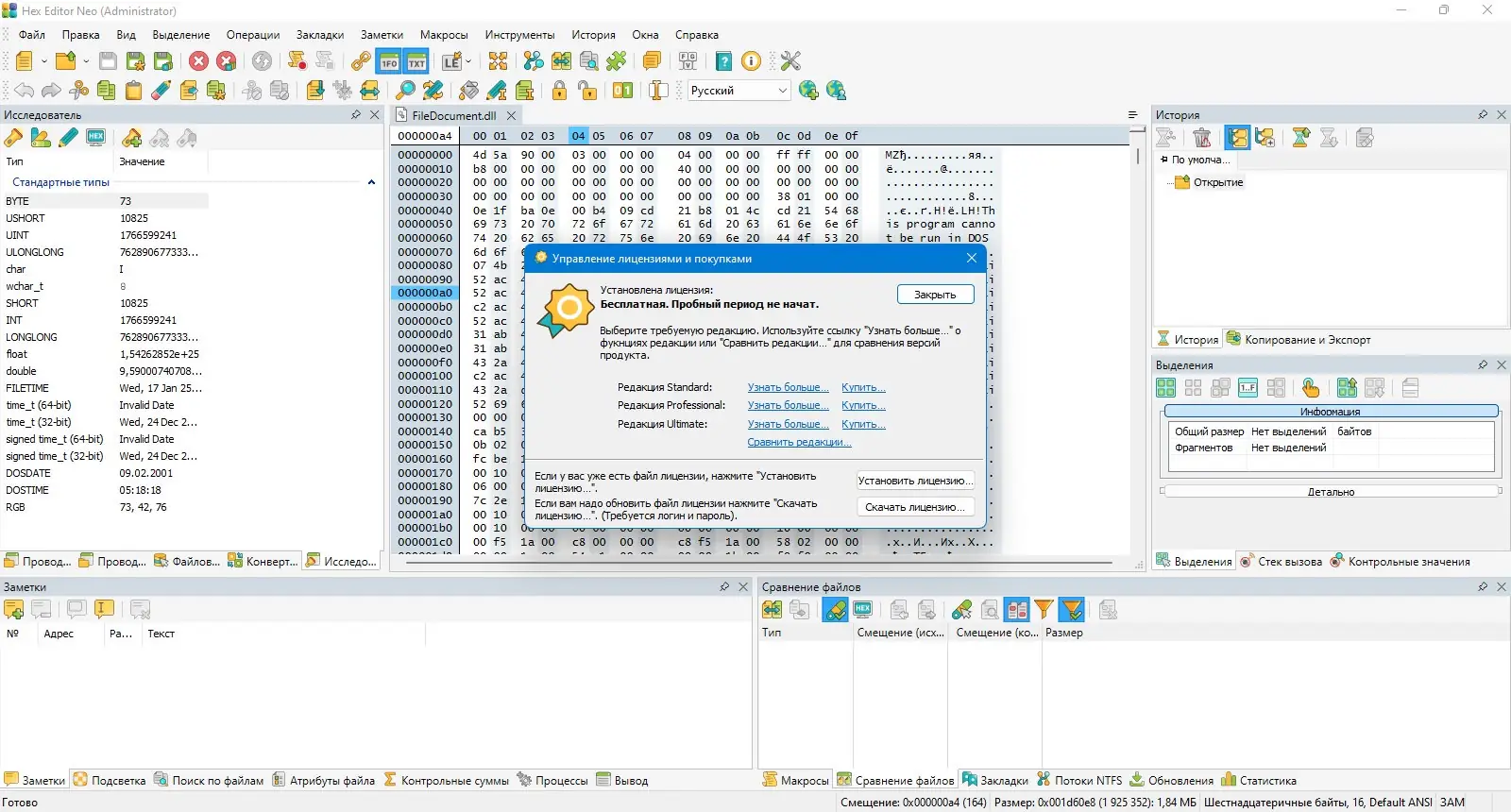The image size is (1511, 812).
Task: Toggle the HEX display button in Исследователь
Action: (x=95, y=138)
